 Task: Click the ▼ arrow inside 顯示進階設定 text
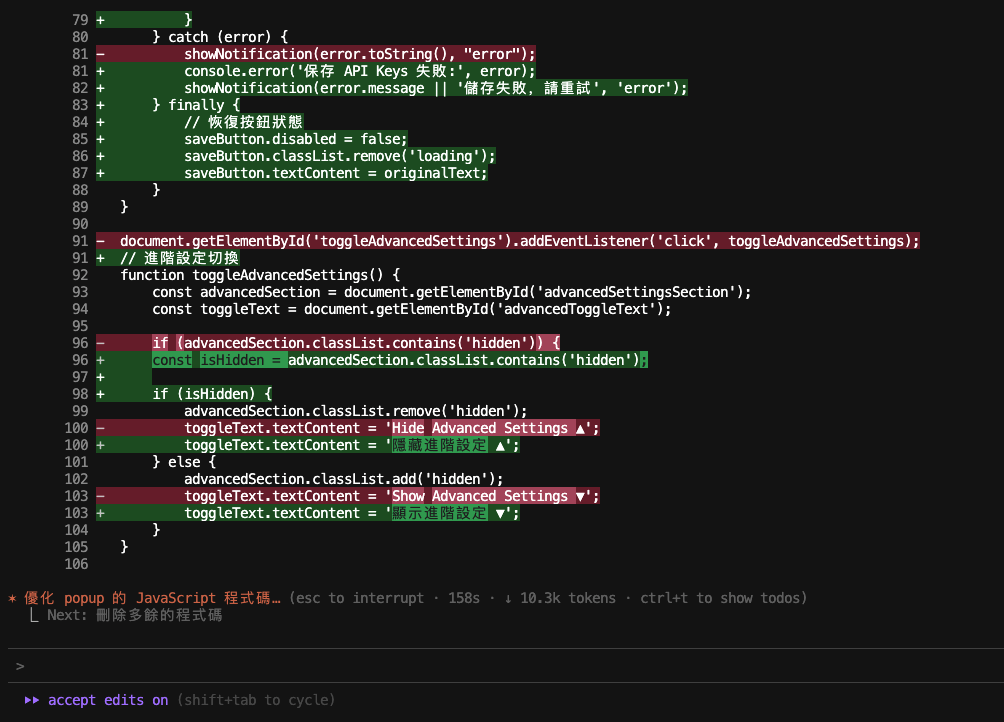coord(500,512)
